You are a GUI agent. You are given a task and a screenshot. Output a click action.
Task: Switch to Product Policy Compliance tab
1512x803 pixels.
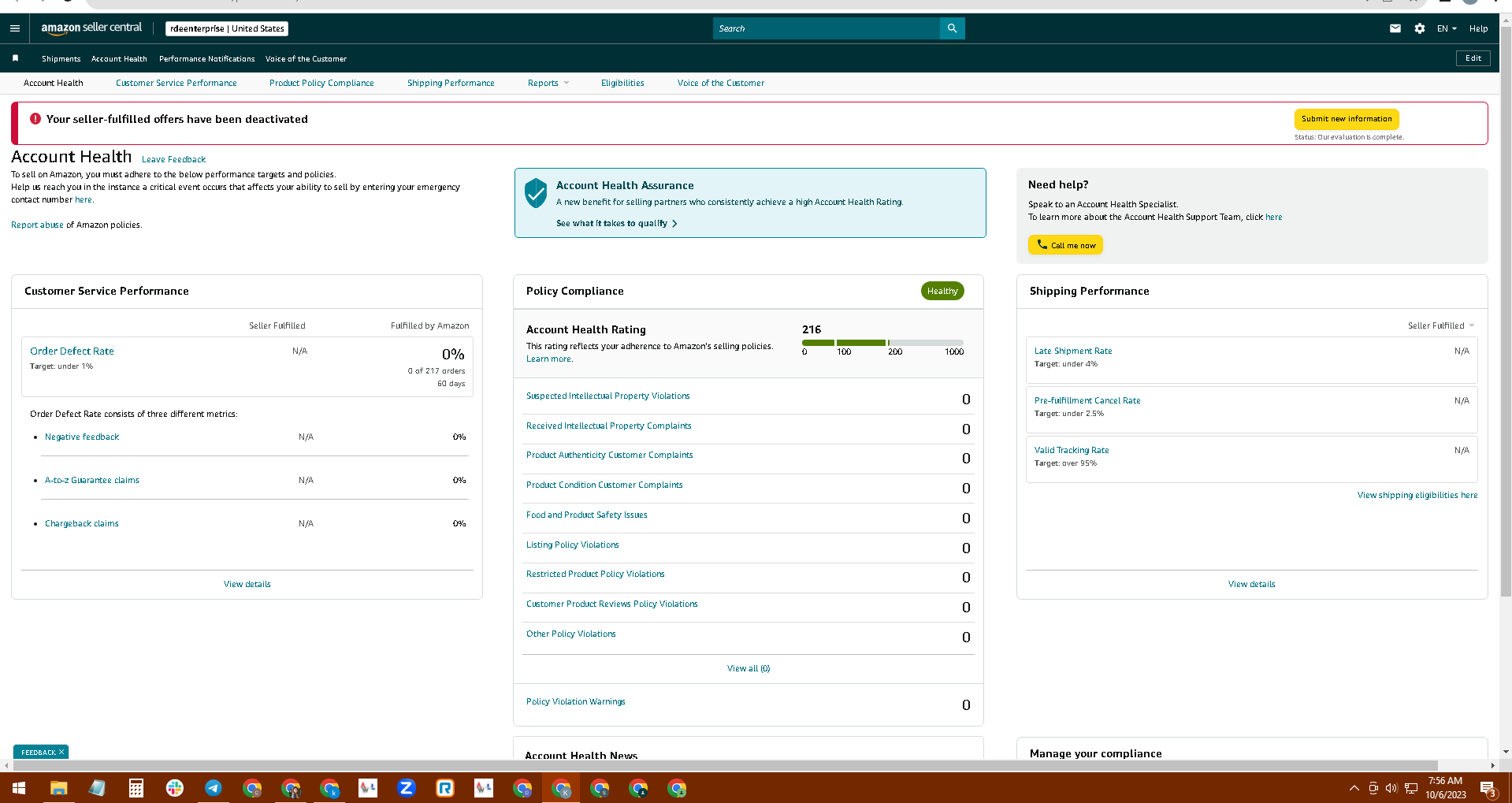coord(321,83)
